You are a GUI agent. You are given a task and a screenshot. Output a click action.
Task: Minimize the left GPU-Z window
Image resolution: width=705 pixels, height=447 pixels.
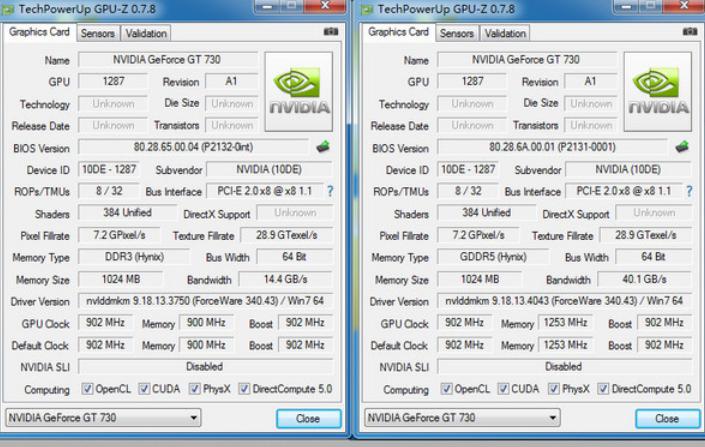(x=267, y=5)
